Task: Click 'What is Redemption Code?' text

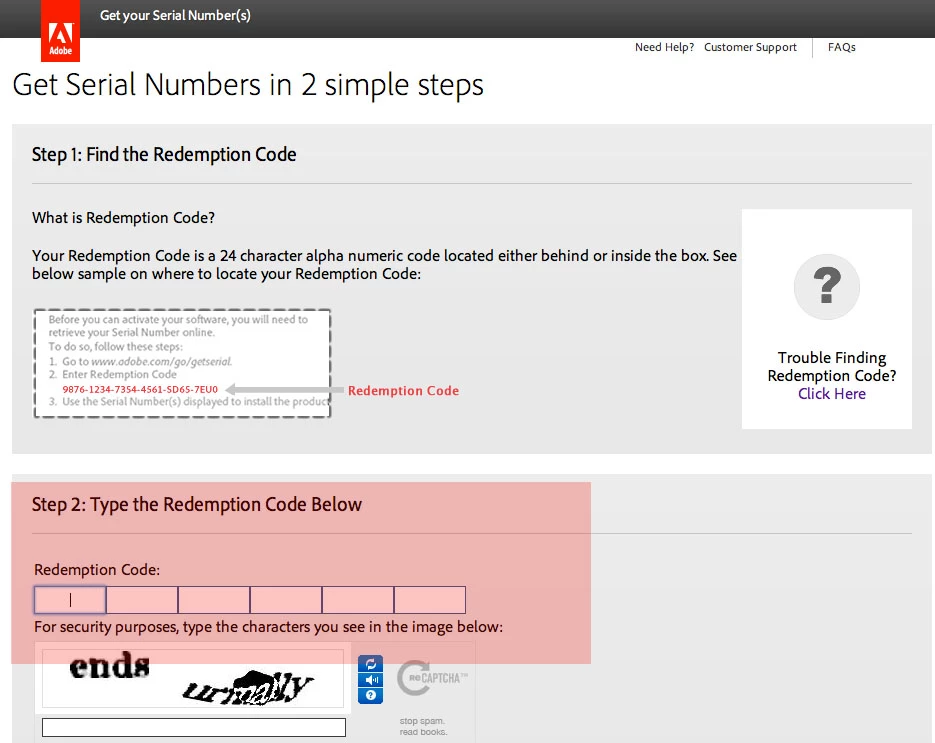Action: pos(123,218)
